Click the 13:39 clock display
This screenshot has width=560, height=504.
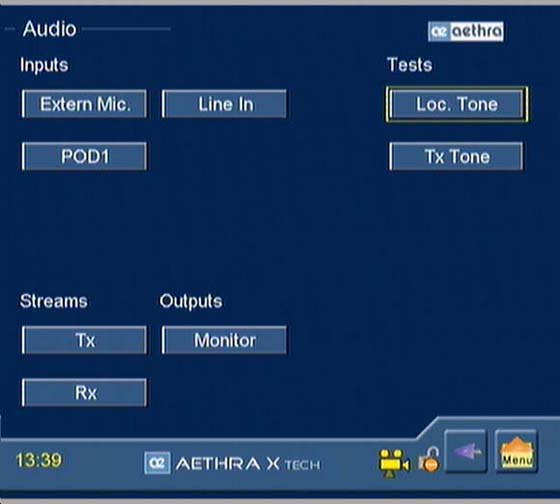pos(39,460)
